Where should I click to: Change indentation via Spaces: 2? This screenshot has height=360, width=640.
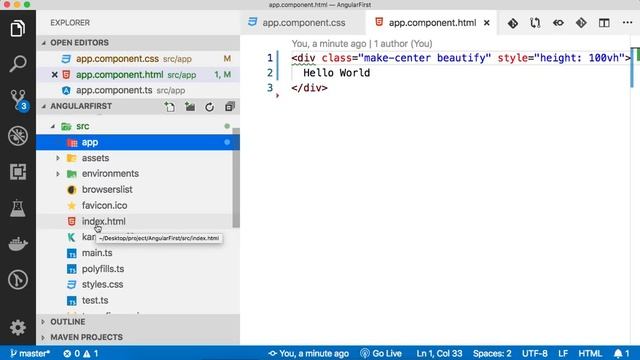tap(492, 353)
